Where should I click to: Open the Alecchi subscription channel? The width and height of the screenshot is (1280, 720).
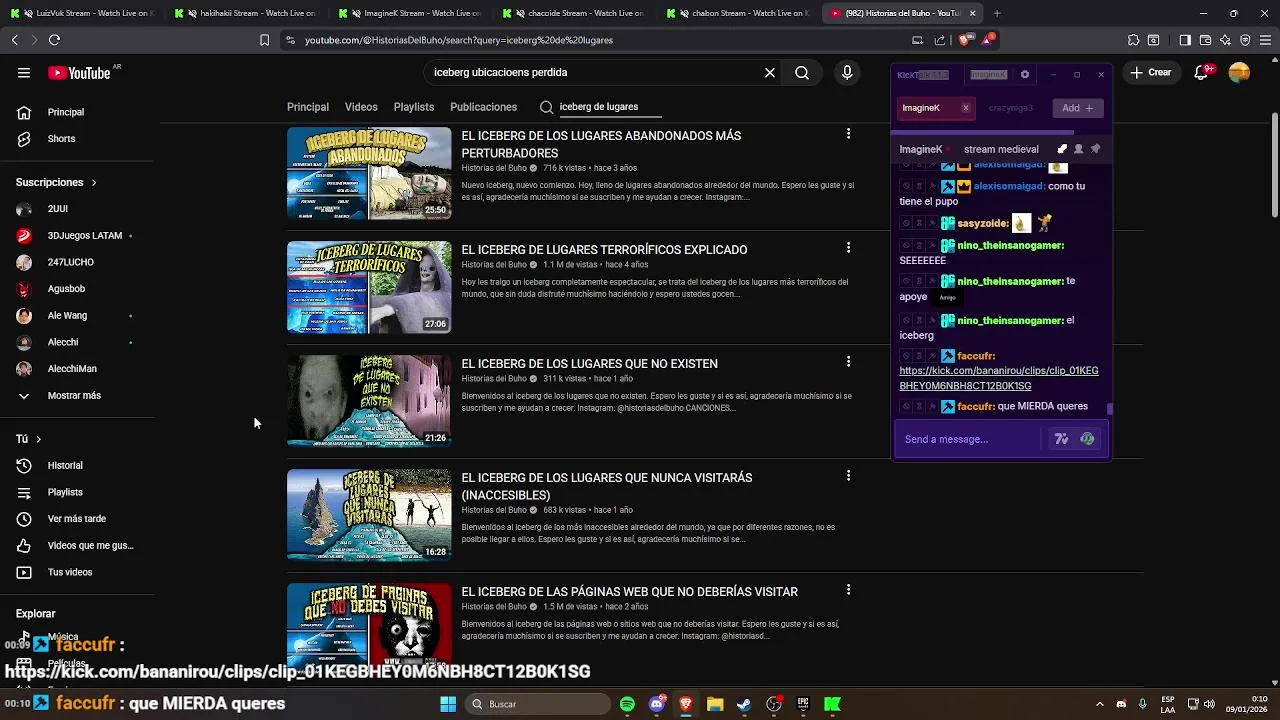(x=62, y=342)
